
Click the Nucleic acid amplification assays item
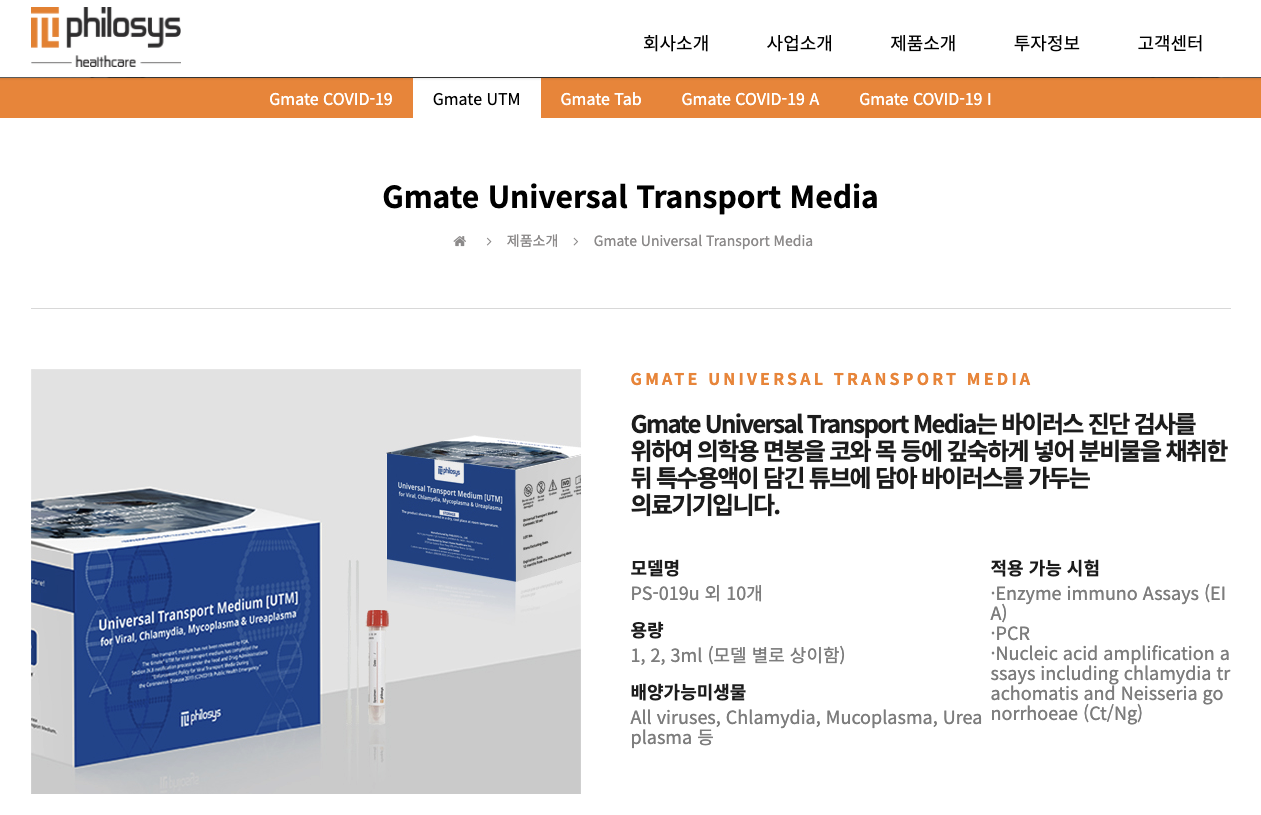coord(1110,683)
